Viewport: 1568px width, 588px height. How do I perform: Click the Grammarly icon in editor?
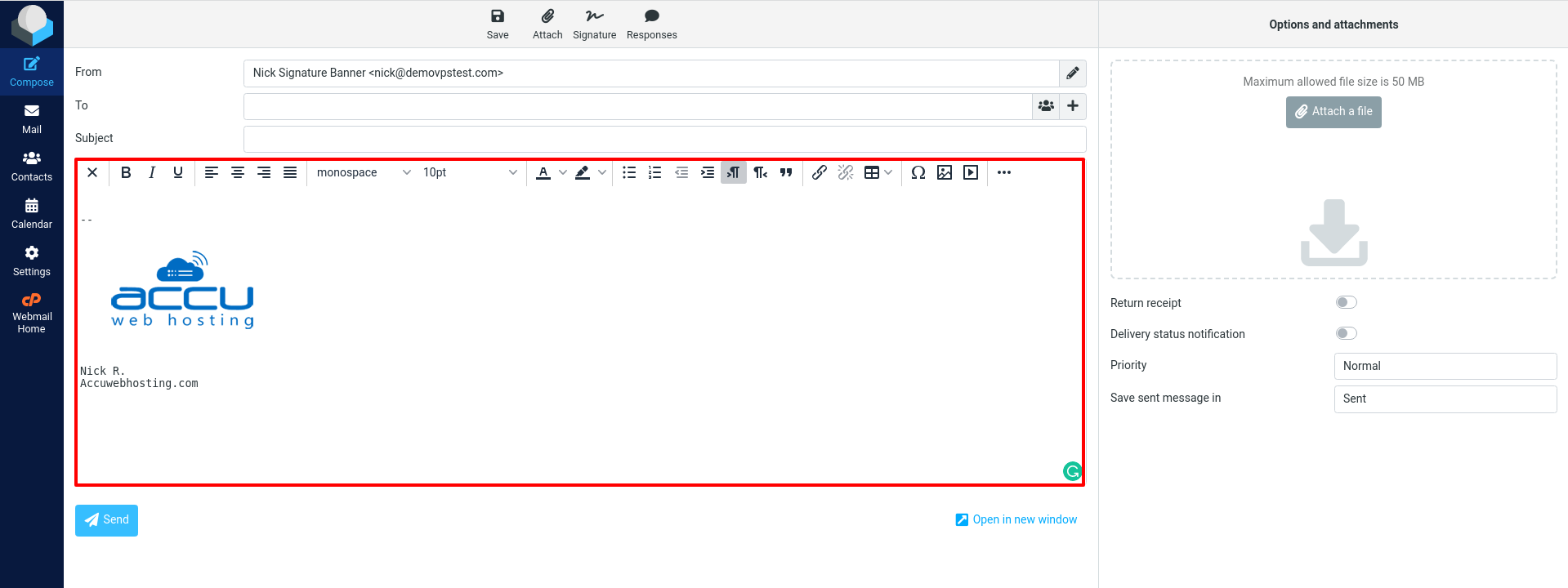click(1072, 471)
